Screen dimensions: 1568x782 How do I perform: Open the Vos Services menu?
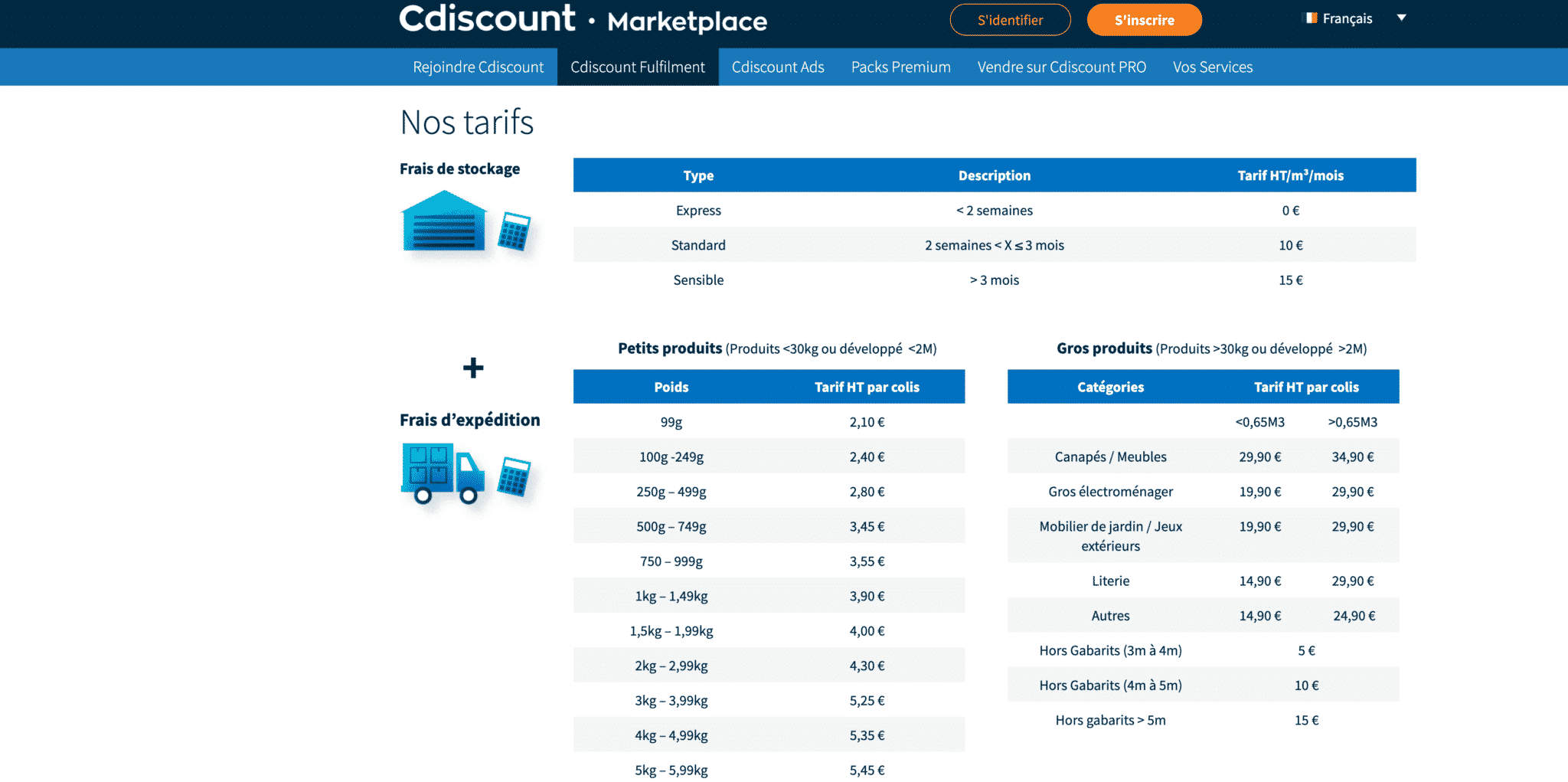[1212, 67]
